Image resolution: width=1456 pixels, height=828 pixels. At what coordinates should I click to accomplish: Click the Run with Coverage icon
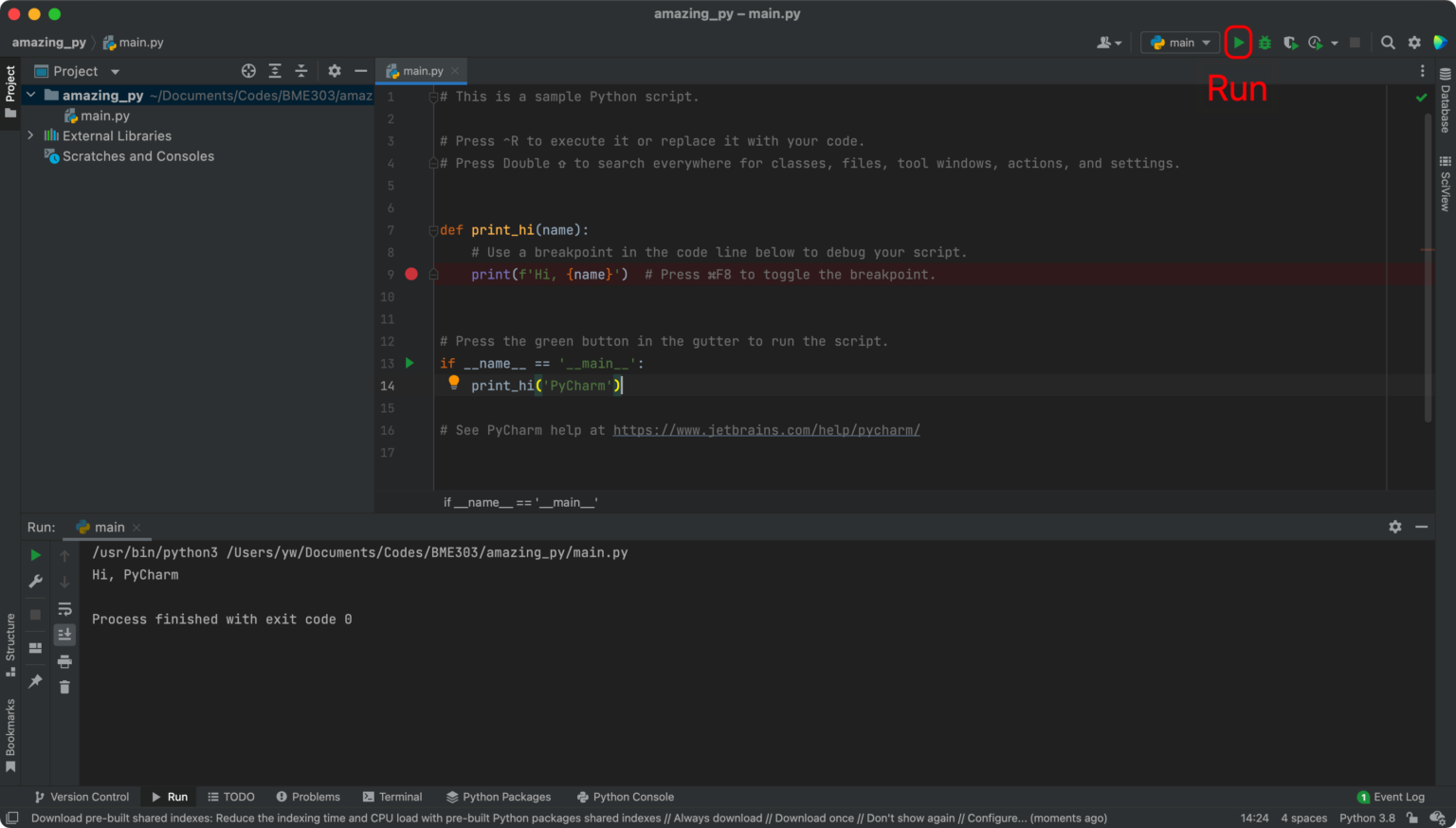pos(1290,43)
